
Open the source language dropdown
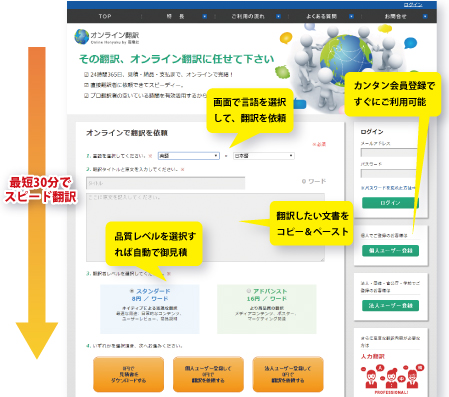pos(189,156)
